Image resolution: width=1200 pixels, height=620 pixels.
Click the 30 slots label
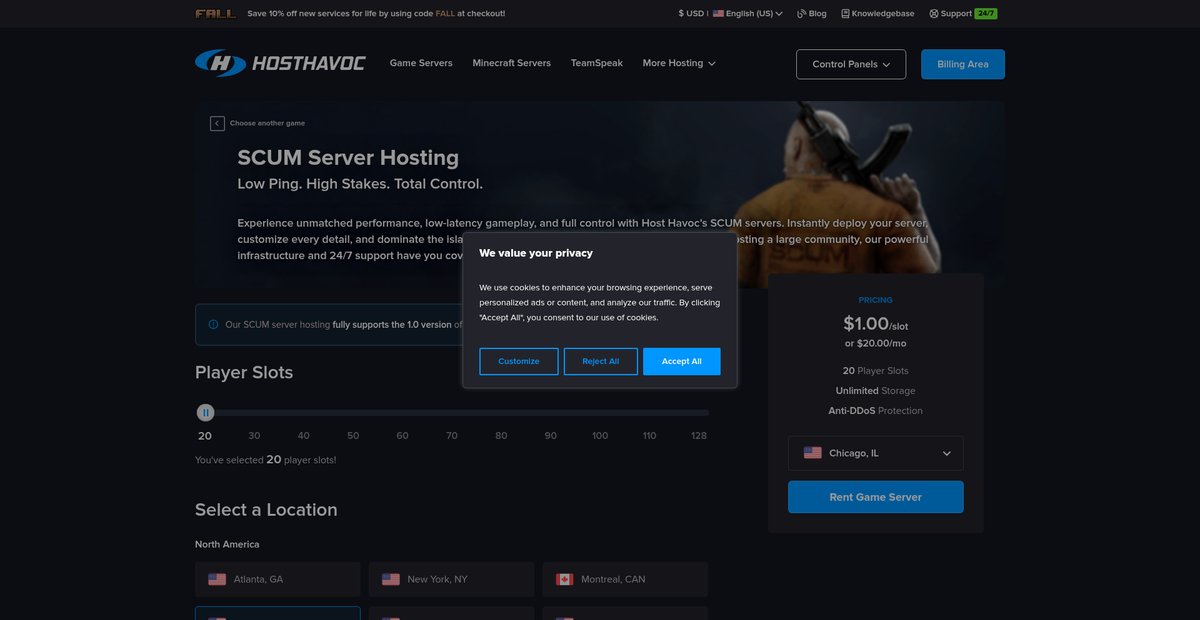coord(254,436)
